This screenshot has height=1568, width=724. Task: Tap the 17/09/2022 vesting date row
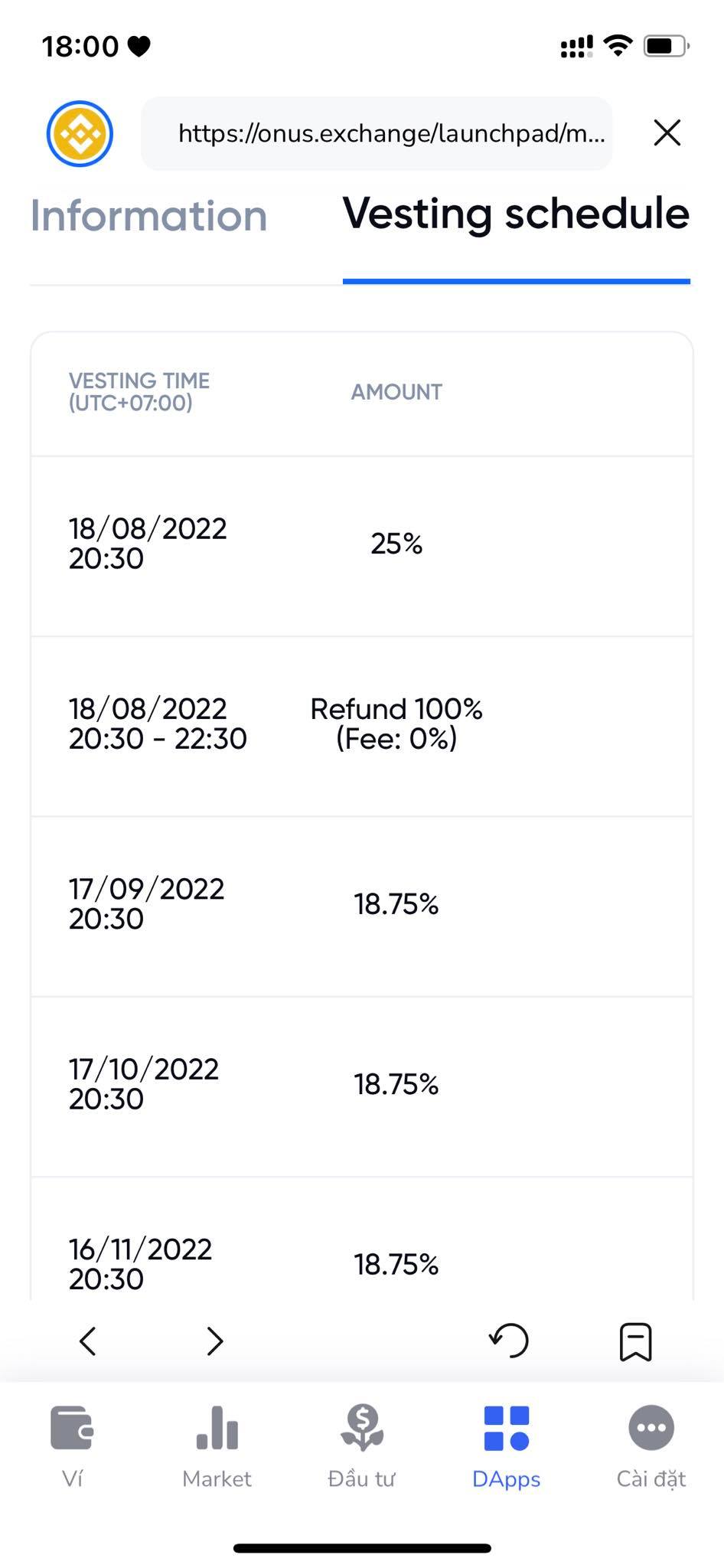(146, 903)
